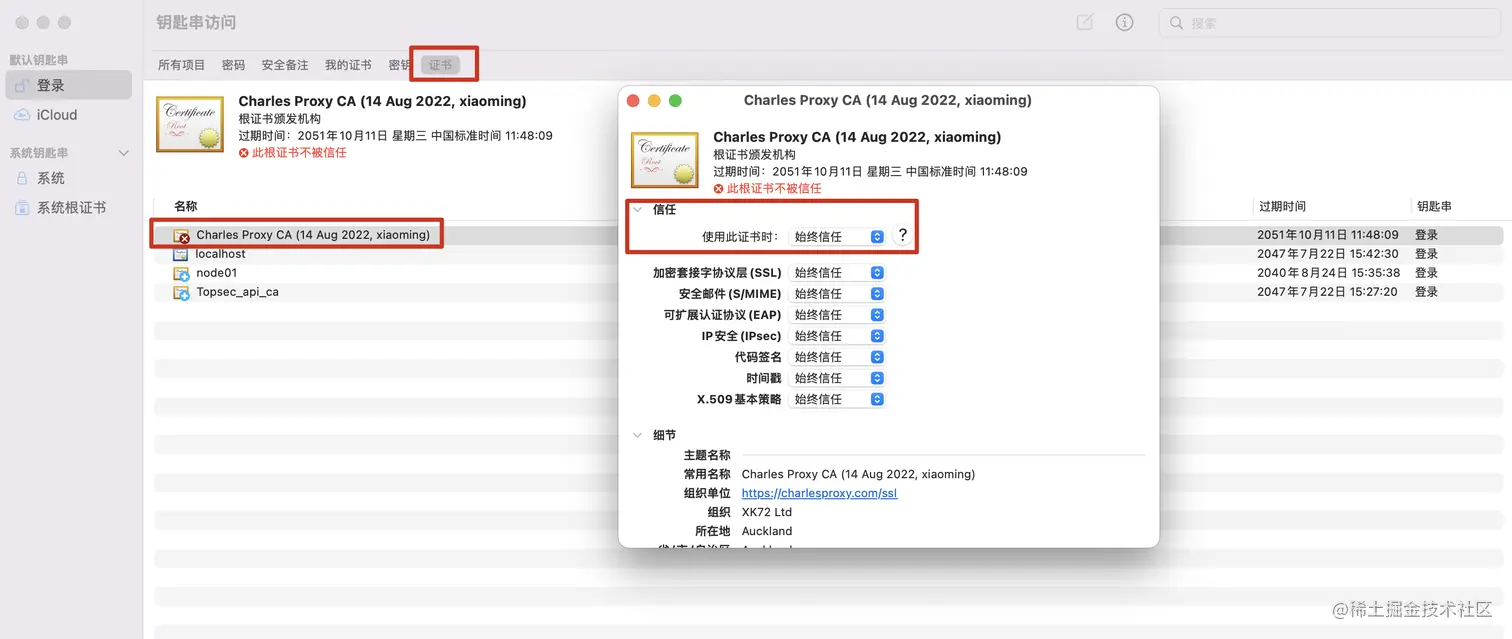1512x639 pixels.
Task: Click the certificate thumbnail in detail window
Action: click(664, 160)
